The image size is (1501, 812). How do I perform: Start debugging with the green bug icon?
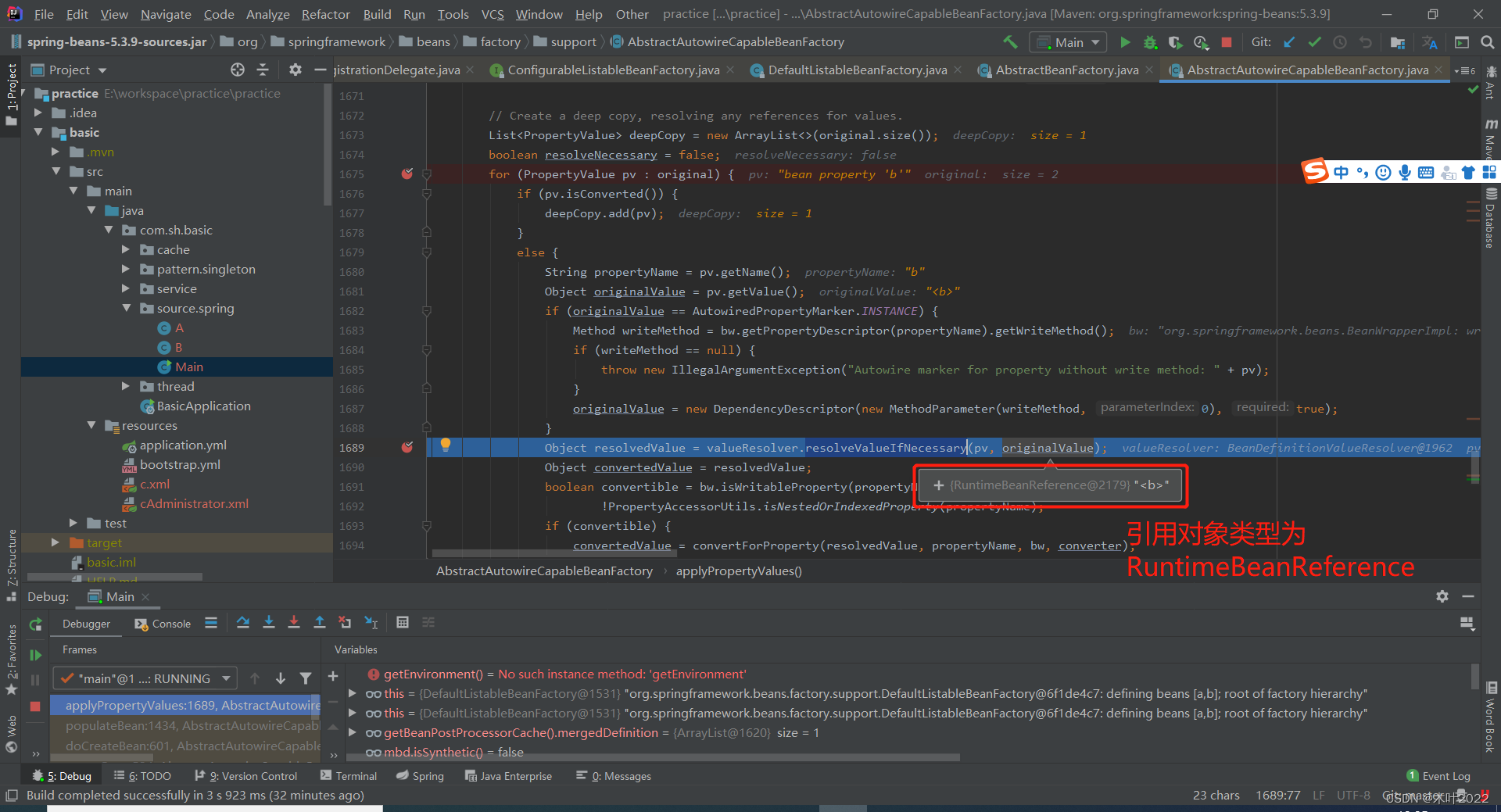coord(1150,42)
